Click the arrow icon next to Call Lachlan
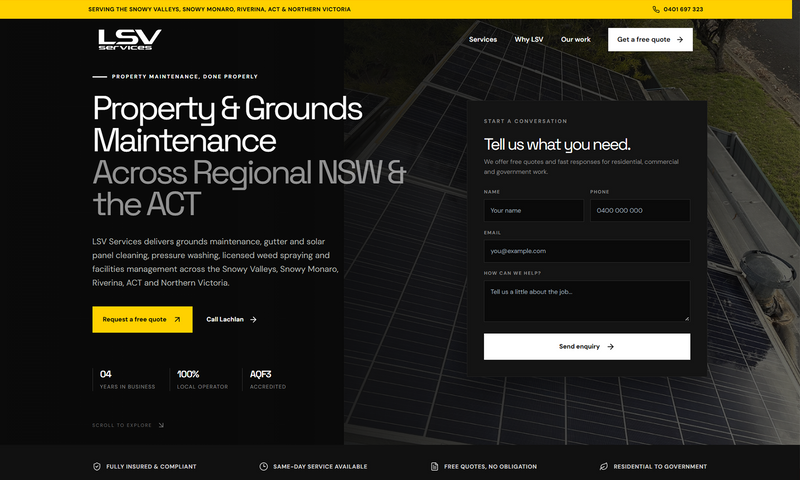 pos(253,319)
